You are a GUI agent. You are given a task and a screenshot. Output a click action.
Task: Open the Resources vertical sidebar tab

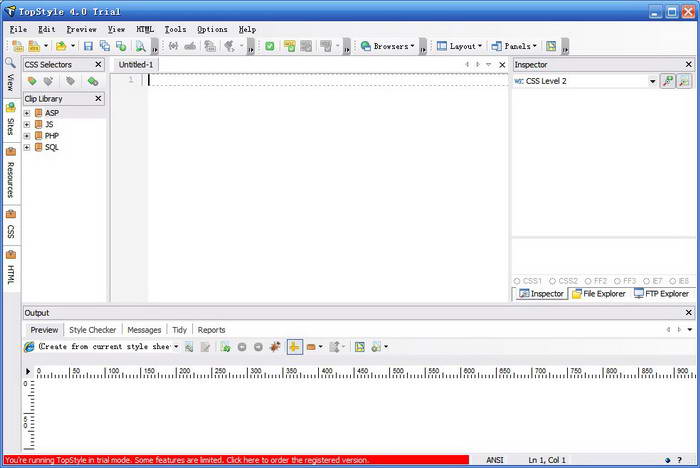[x=10, y=172]
